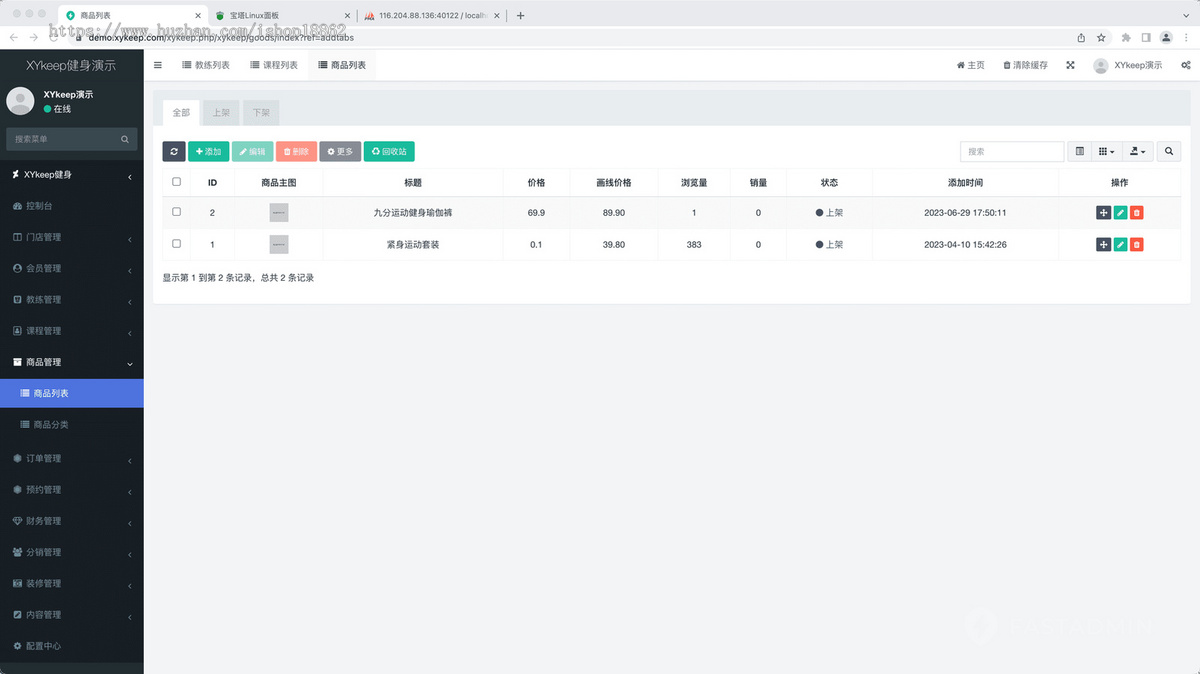Click the green edit pencil icon for row ID 2
1200x674 pixels.
click(x=1120, y=213)
